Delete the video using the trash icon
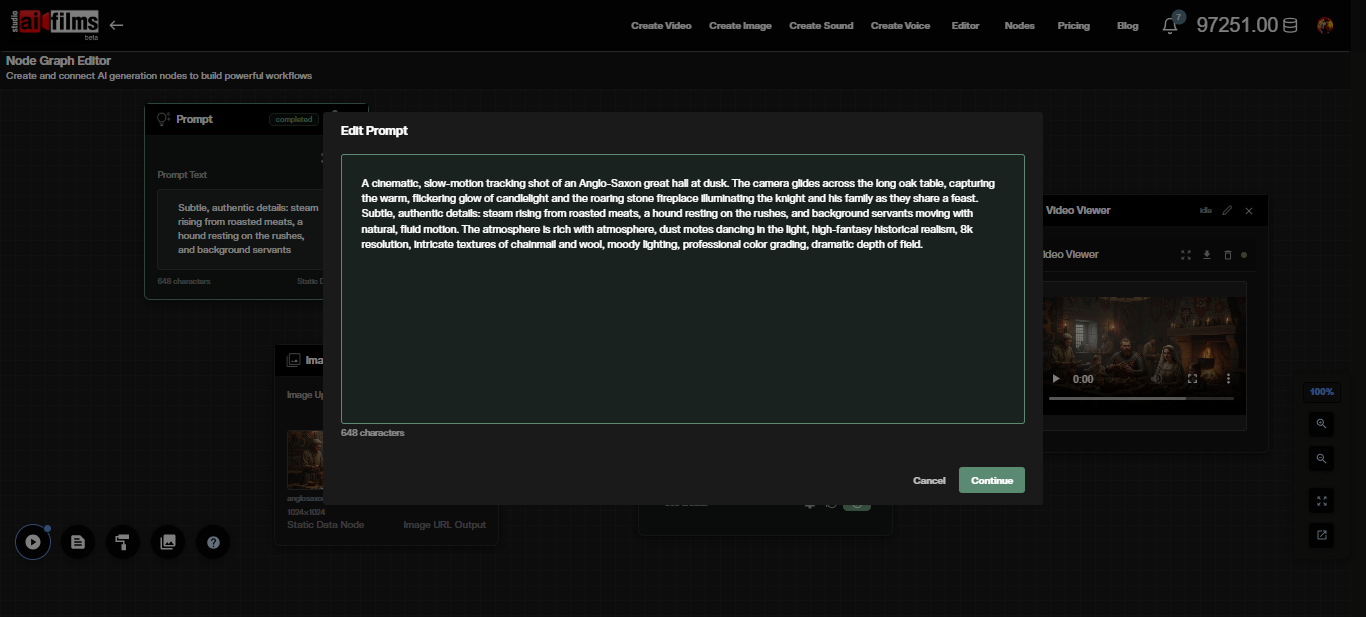This screenshot has height=617, width=1366. [1228, 255]
